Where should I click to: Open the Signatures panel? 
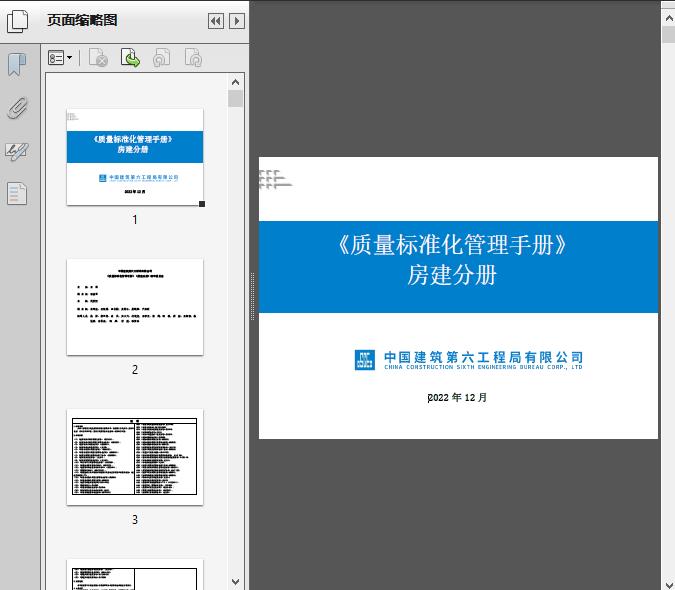[17, 151]
